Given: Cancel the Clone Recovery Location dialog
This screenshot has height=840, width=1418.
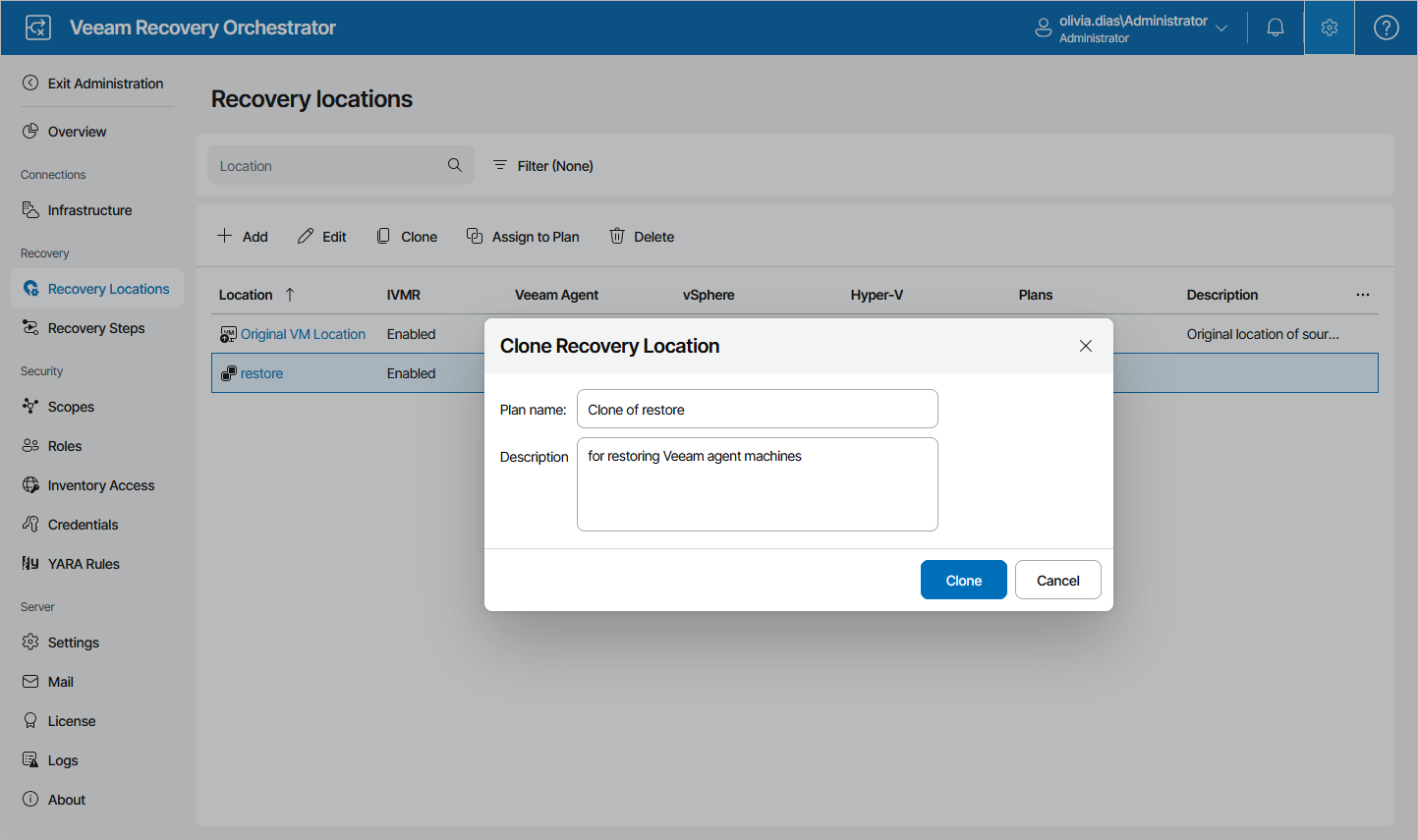Looking at the screenshot, I should point(1058,580).
